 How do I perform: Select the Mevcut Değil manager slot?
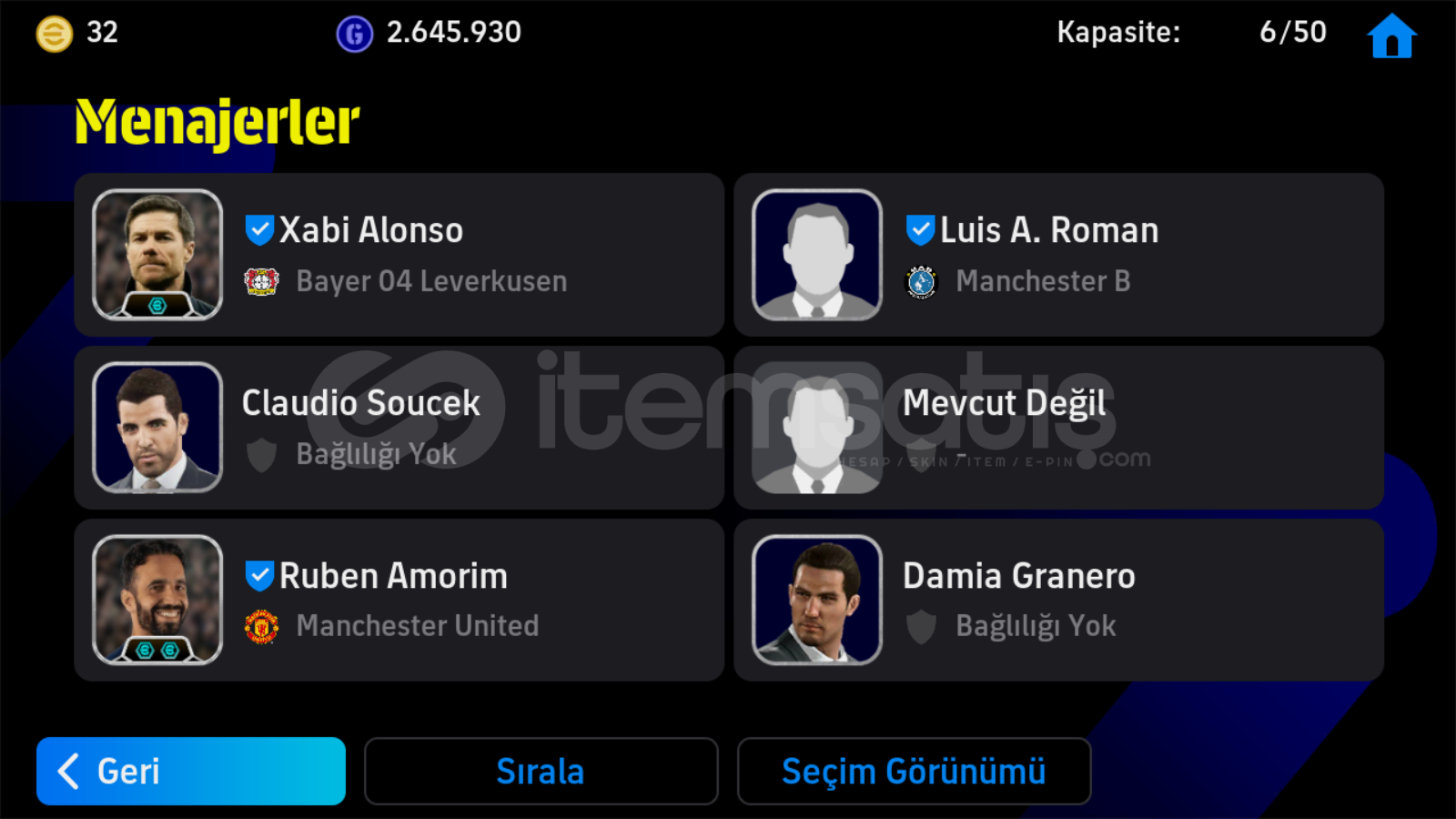click(x=1058, y=428)
